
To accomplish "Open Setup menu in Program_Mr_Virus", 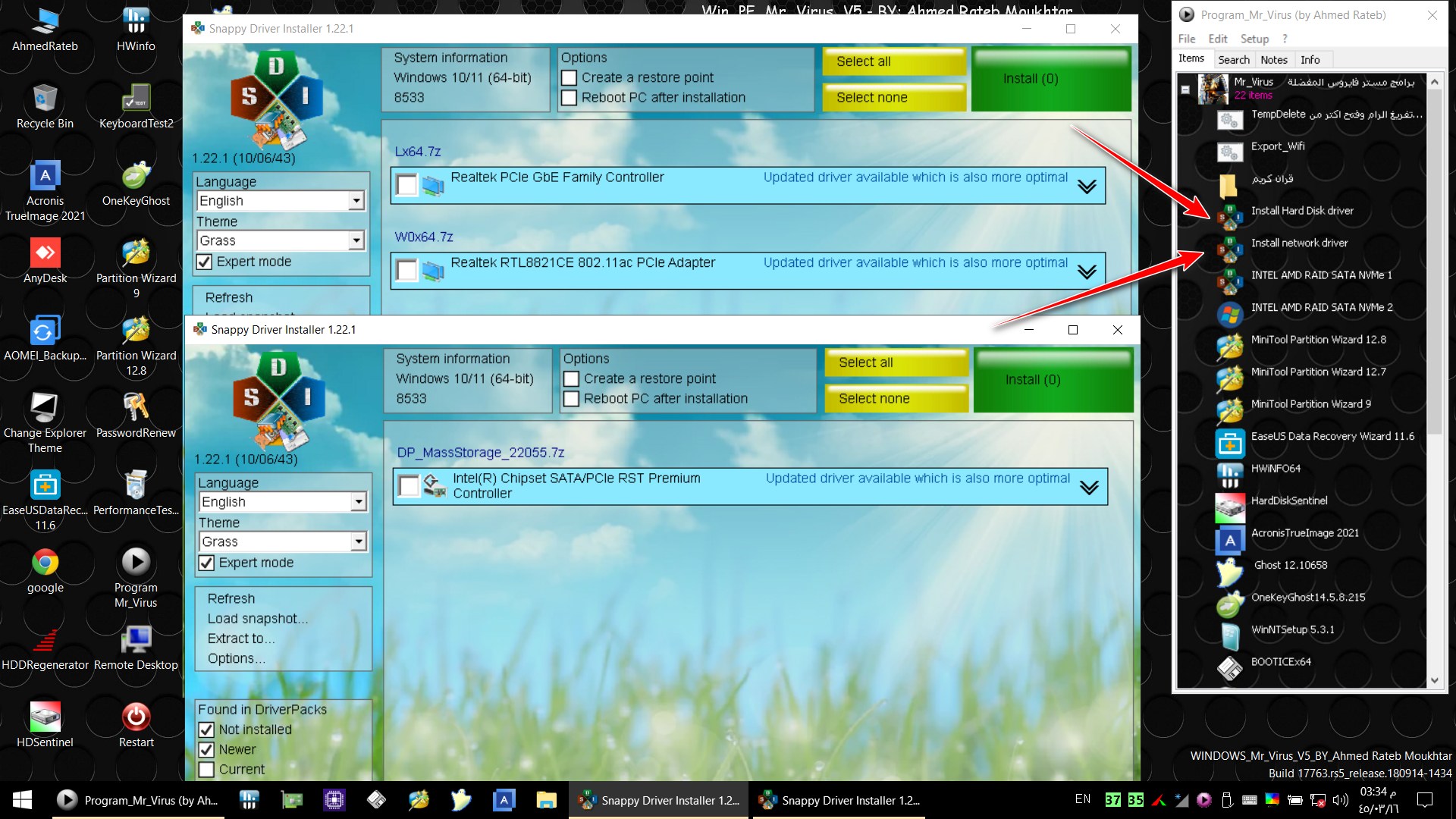I will point(1254,39).
